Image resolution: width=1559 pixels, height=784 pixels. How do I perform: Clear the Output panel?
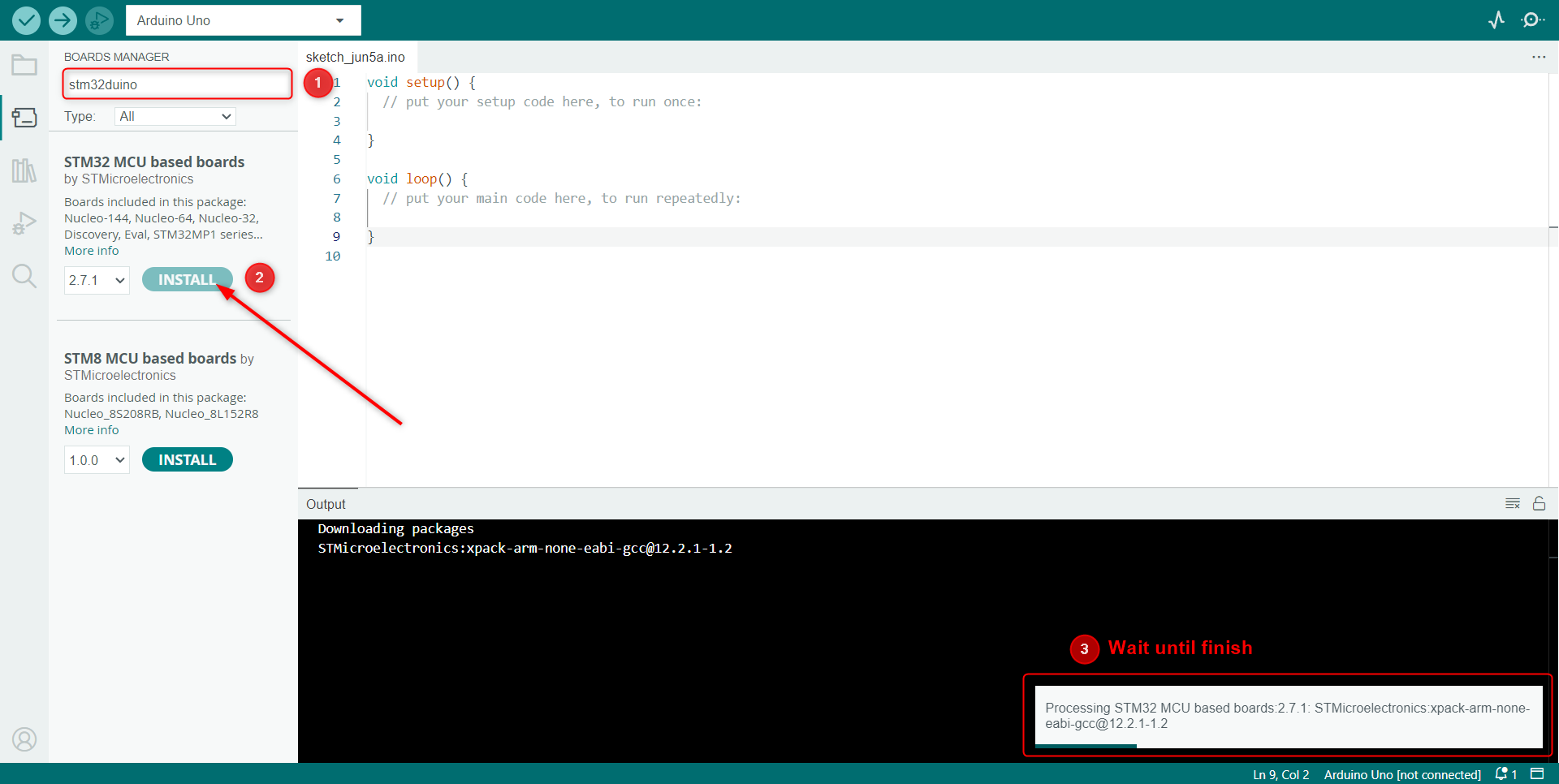click(1513, 504)
